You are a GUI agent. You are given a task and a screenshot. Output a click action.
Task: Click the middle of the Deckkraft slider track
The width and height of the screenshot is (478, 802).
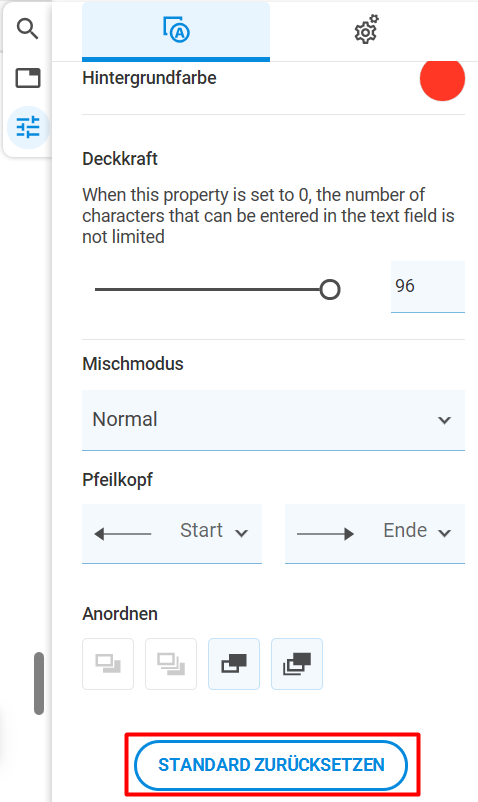pyautogui.click(x=212, y=289)
